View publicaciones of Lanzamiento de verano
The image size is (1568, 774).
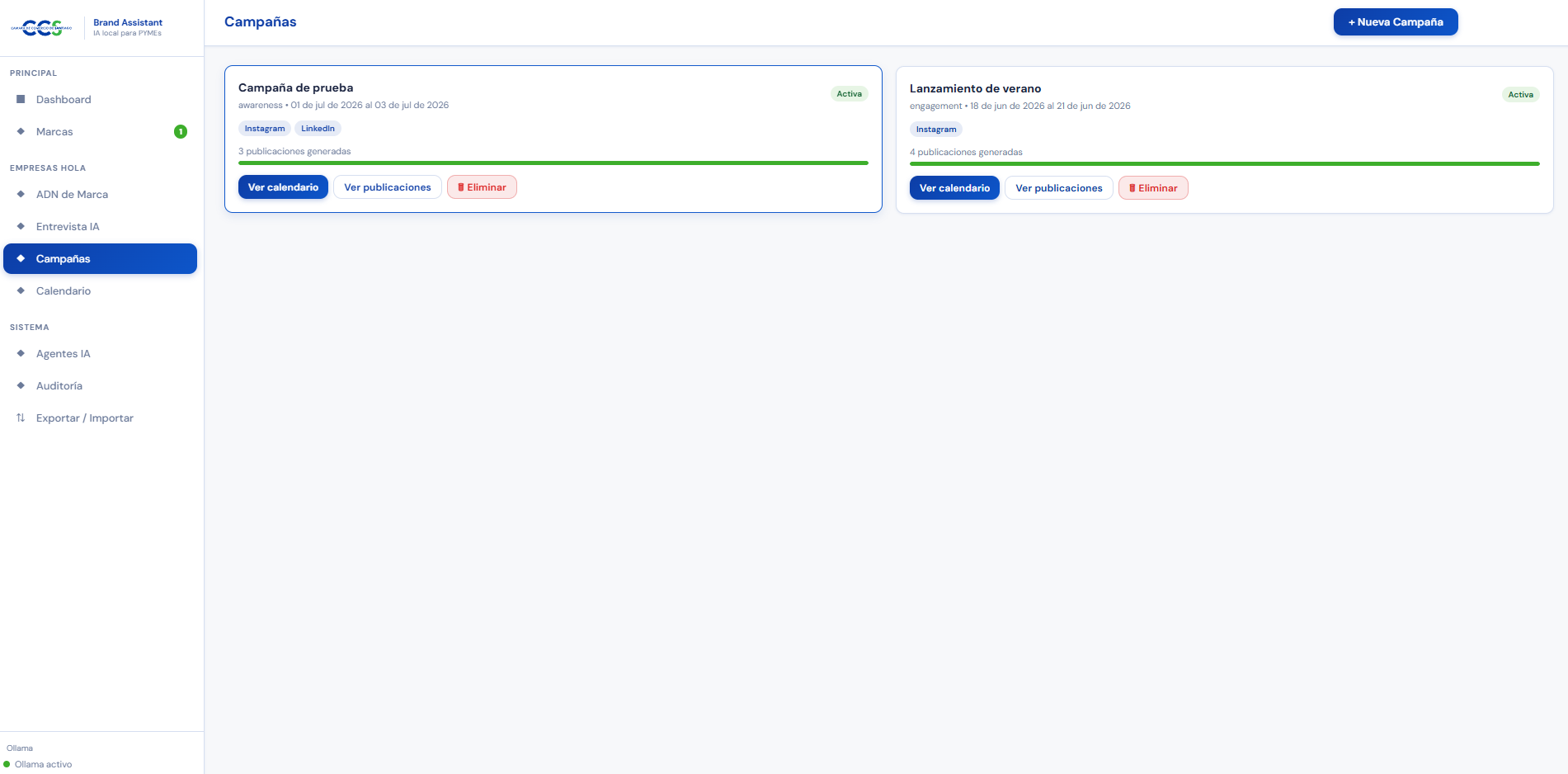(x=1059, y=188)
